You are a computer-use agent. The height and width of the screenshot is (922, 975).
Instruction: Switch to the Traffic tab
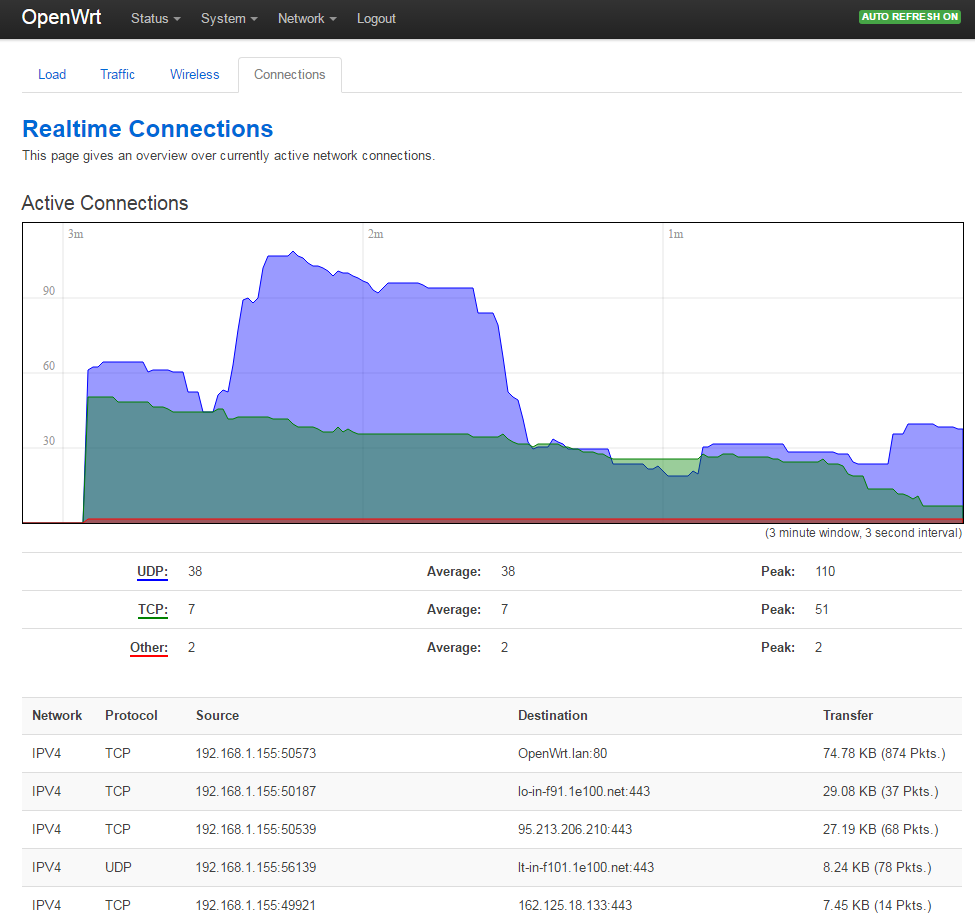[117, 75]
